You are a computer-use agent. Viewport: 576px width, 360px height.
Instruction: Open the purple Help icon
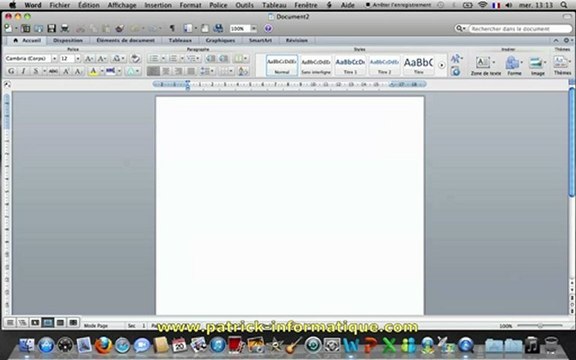[268, 28]
